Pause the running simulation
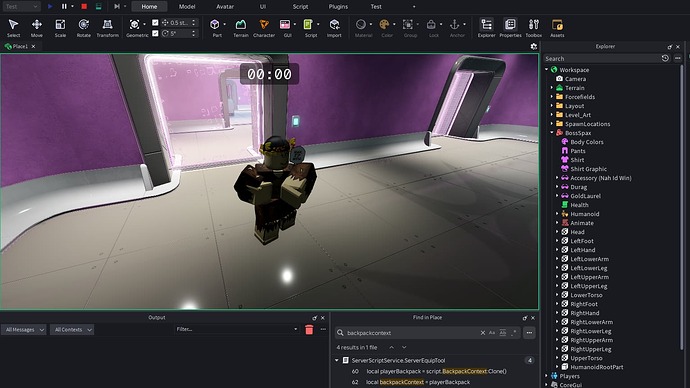The width and height of the screenshot is (690, 388). (64, 6)
